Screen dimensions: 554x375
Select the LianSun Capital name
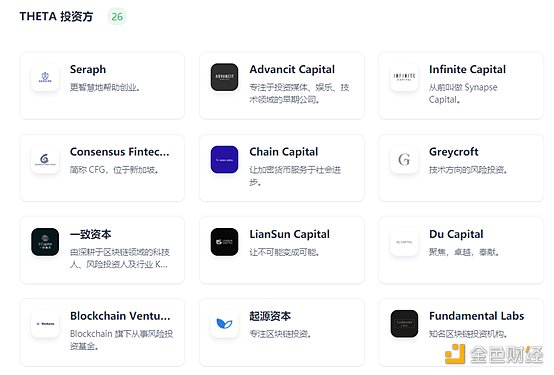coord(290,234)
